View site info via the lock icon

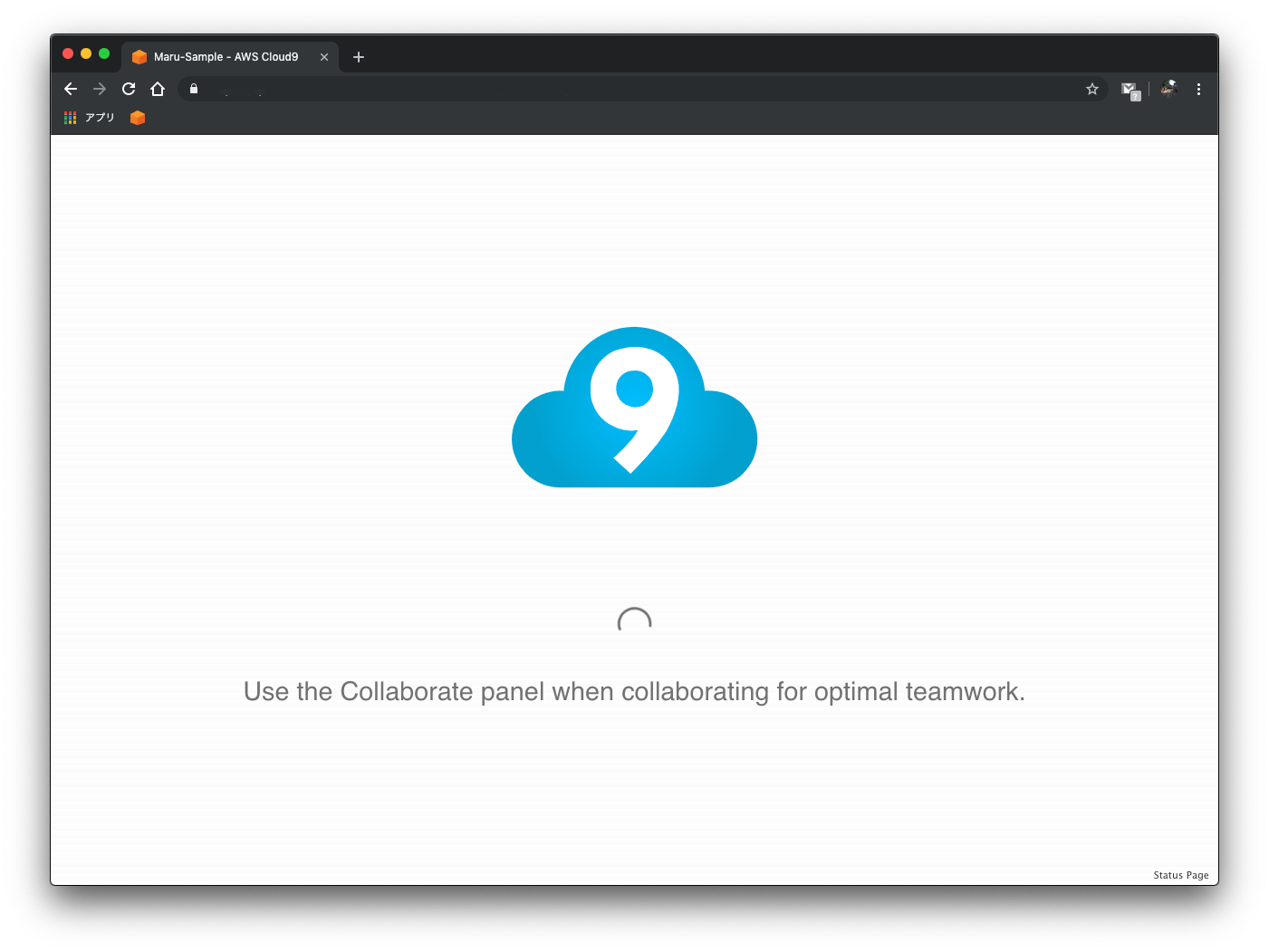point(194,89)
